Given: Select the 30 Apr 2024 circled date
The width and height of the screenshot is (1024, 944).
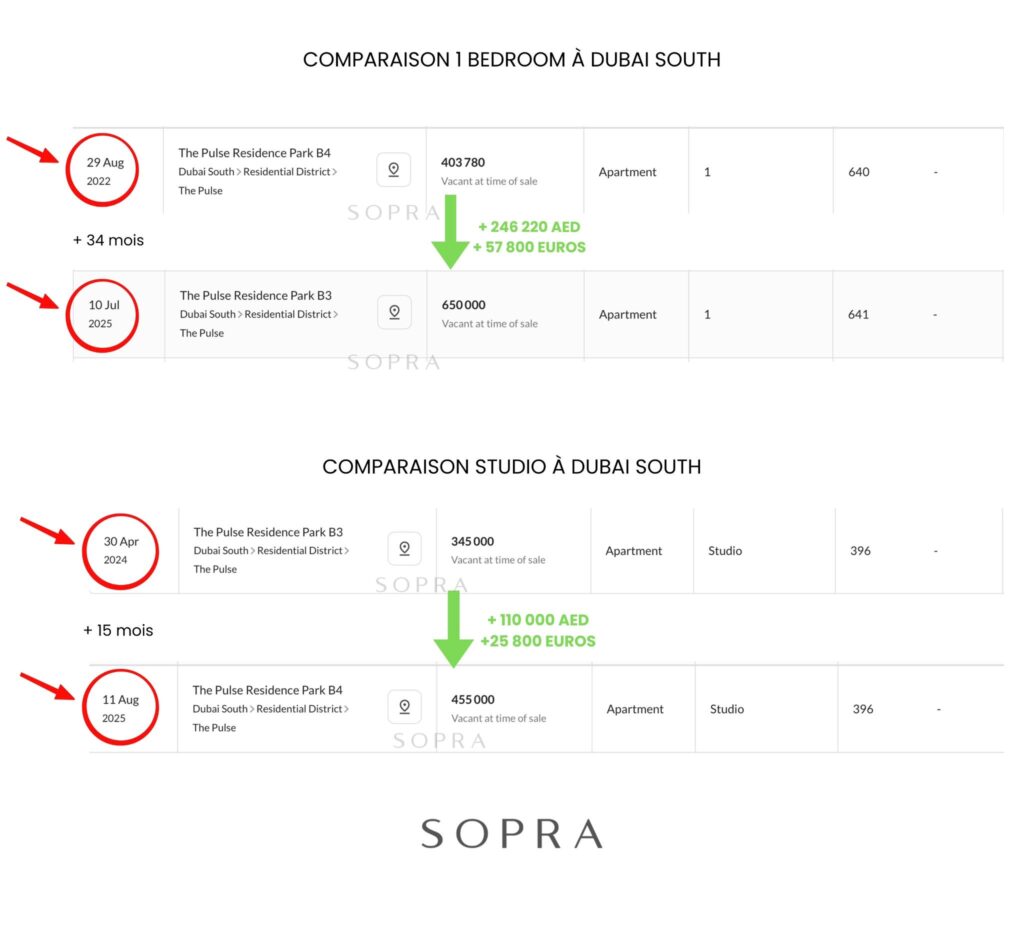Looking at the screenshot, I should tap(120, 552).
